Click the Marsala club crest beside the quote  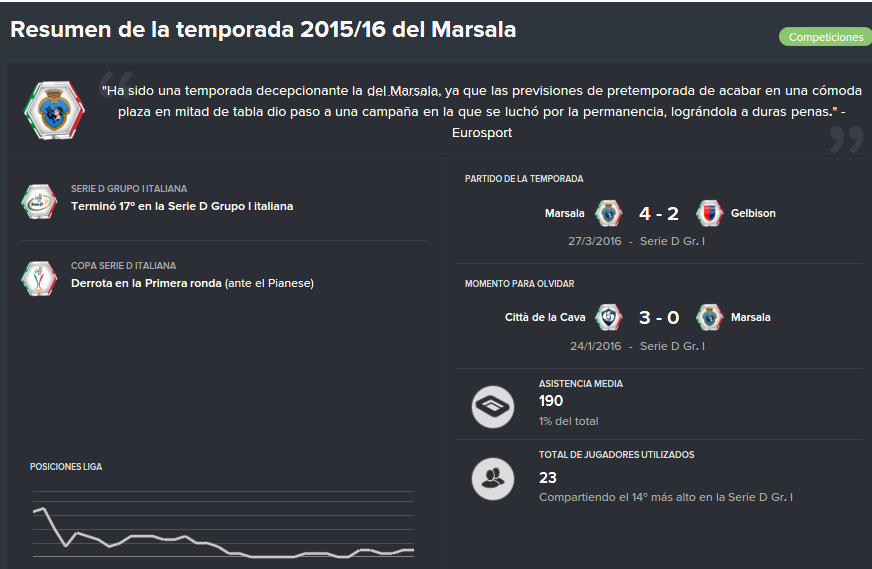54,110
